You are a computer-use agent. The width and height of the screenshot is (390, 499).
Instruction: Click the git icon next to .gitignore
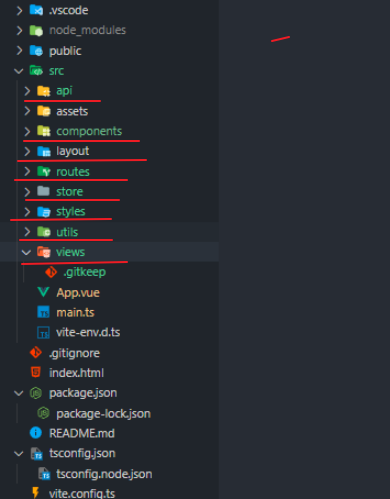click(x=36, y=353)
